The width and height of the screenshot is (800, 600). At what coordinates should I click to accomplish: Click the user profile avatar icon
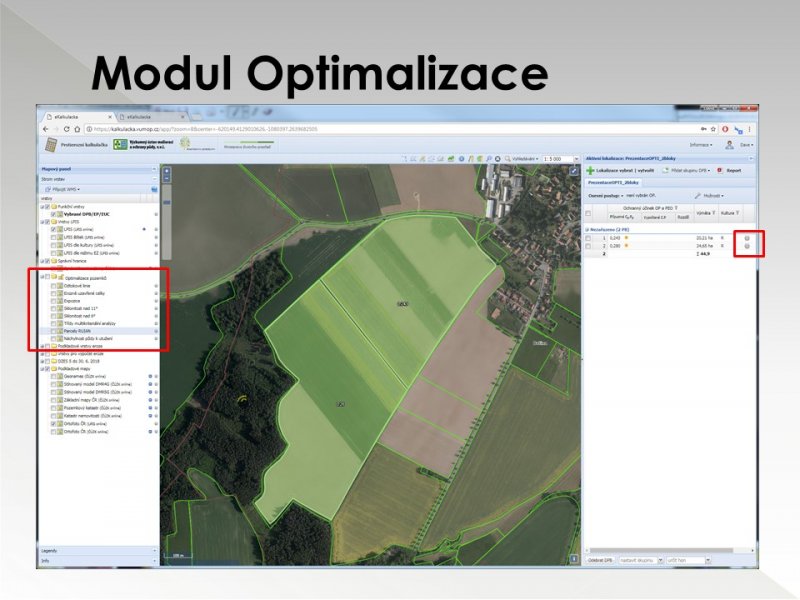coord(729,145)
